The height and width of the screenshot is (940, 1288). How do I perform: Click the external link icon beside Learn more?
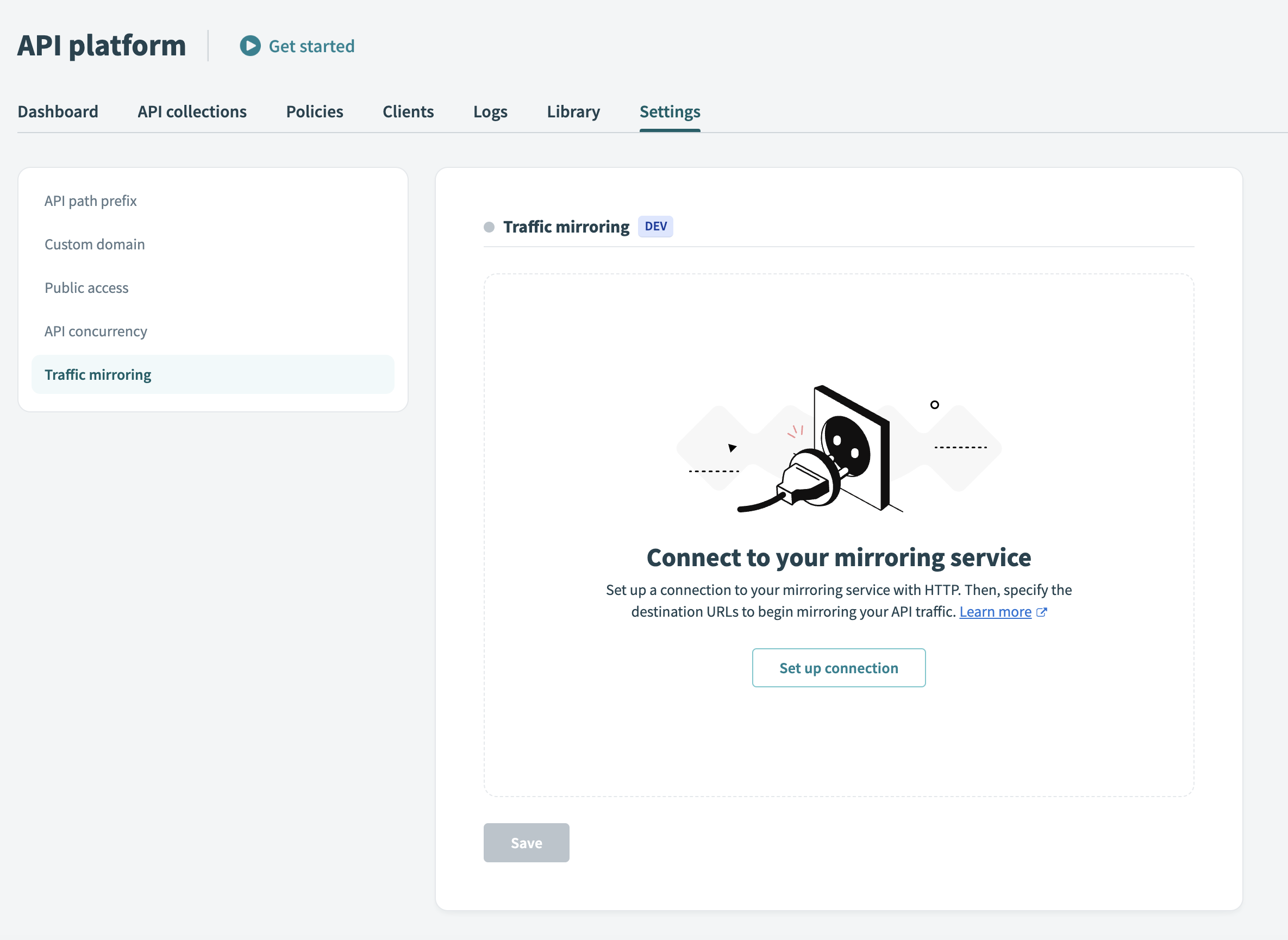tap(1043, 612)
